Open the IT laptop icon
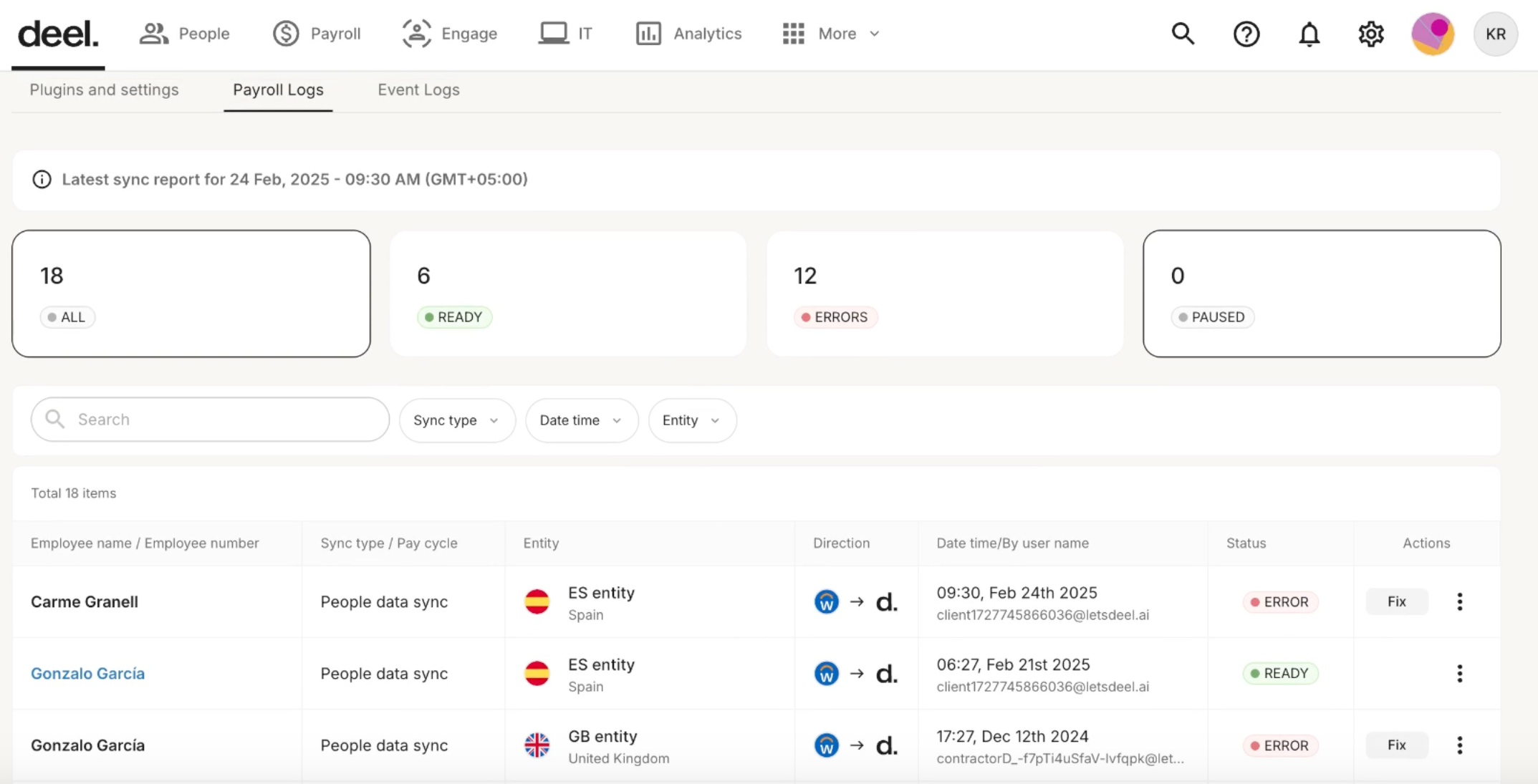The height and width of the screenshot is (784, 1538). pyautogui.click(x=553, y=34)
